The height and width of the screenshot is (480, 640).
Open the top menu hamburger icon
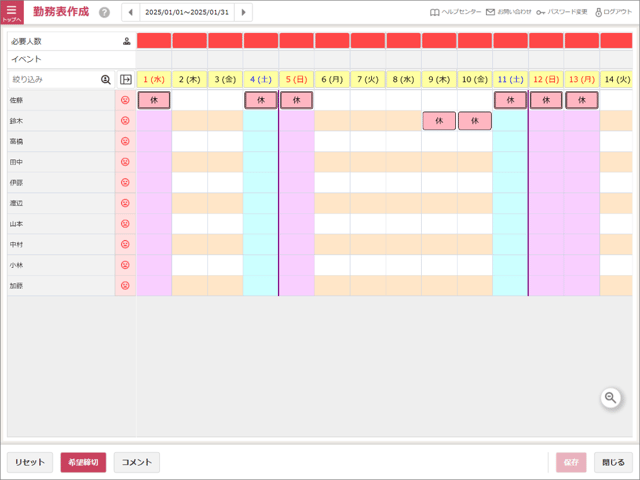[x=12, y=12]
